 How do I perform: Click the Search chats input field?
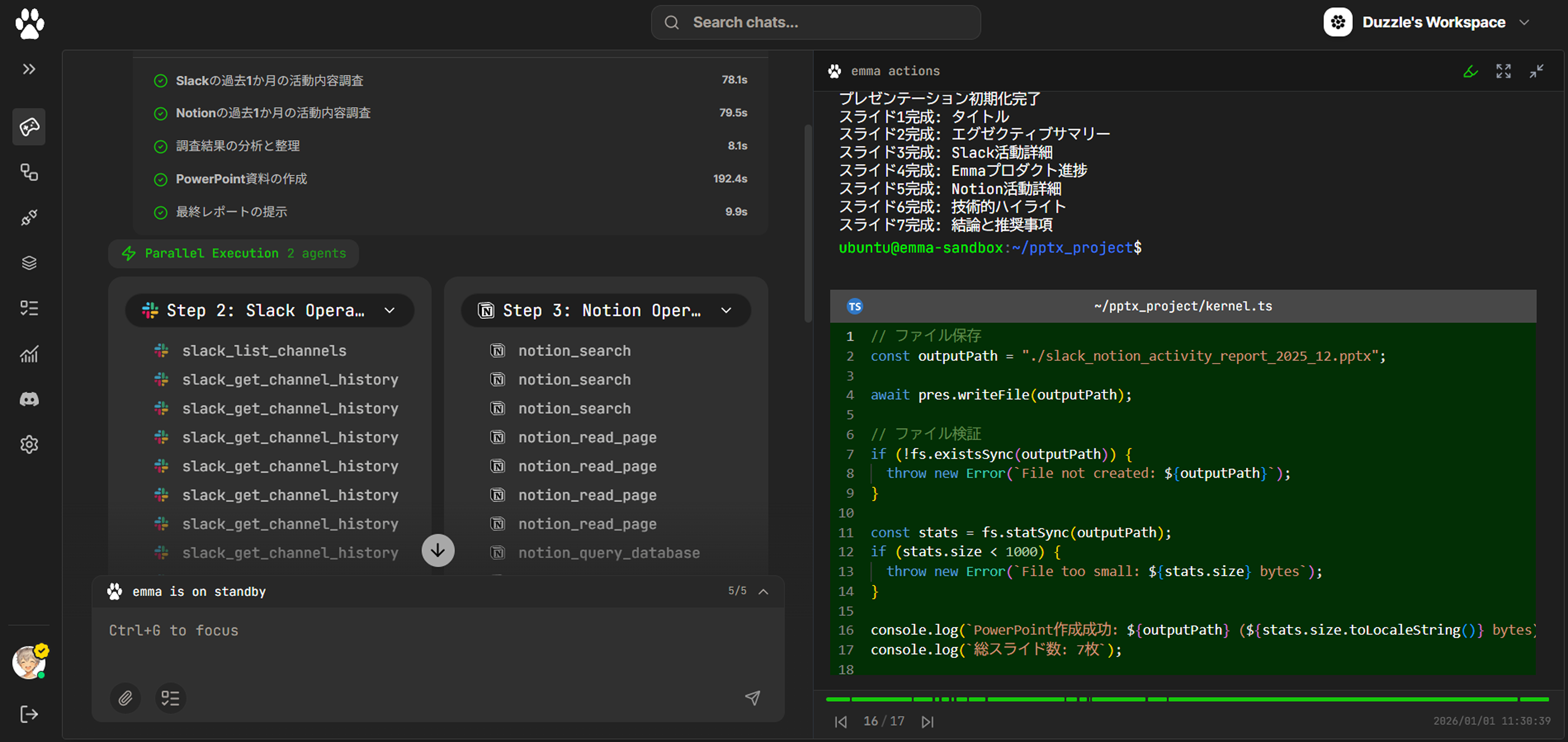(x=816, y=23)
